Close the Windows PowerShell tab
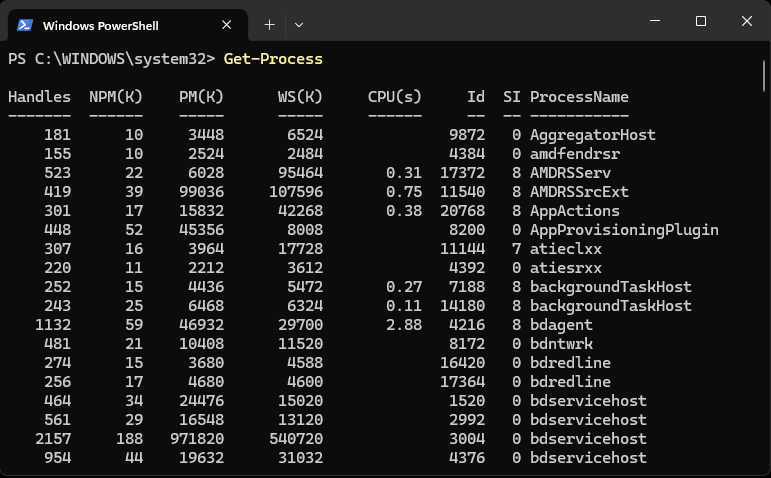The width and height of the screenshot is (771, 478). tap(226, 25)
